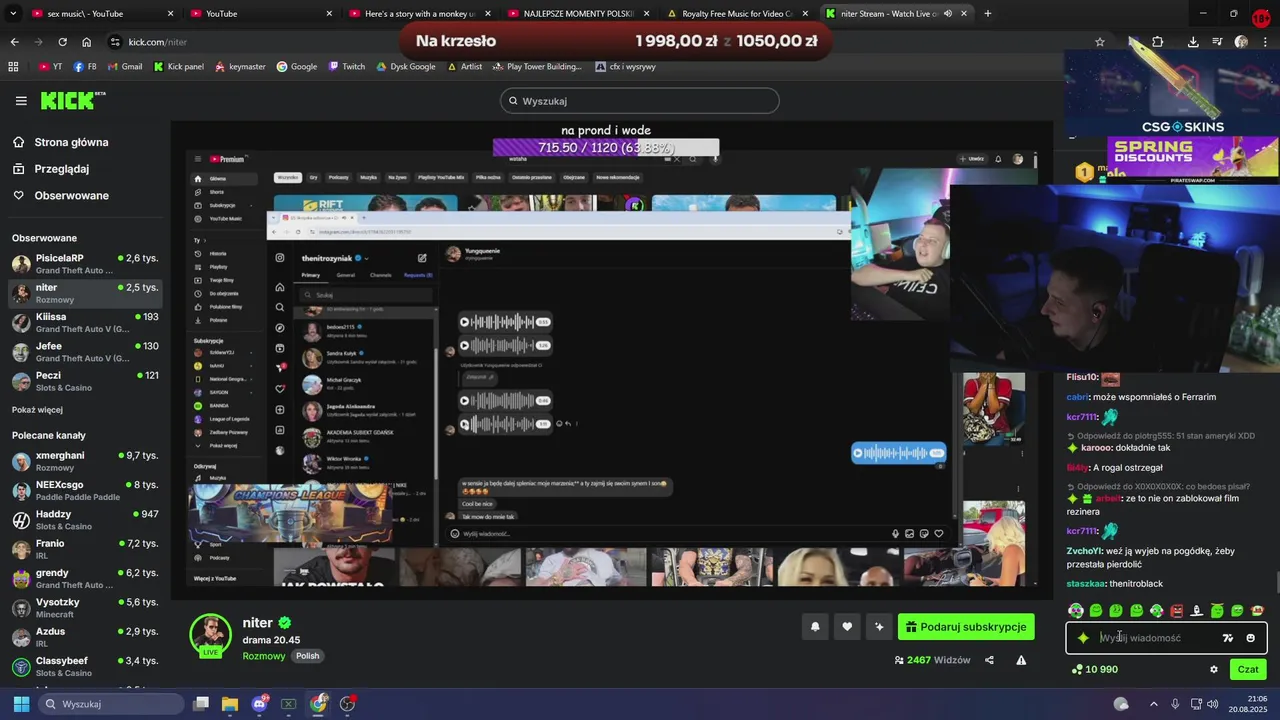The height and width of the screenshot is (720, 1280).
Task: Open browser downloads
Action: pos(1193,42)
